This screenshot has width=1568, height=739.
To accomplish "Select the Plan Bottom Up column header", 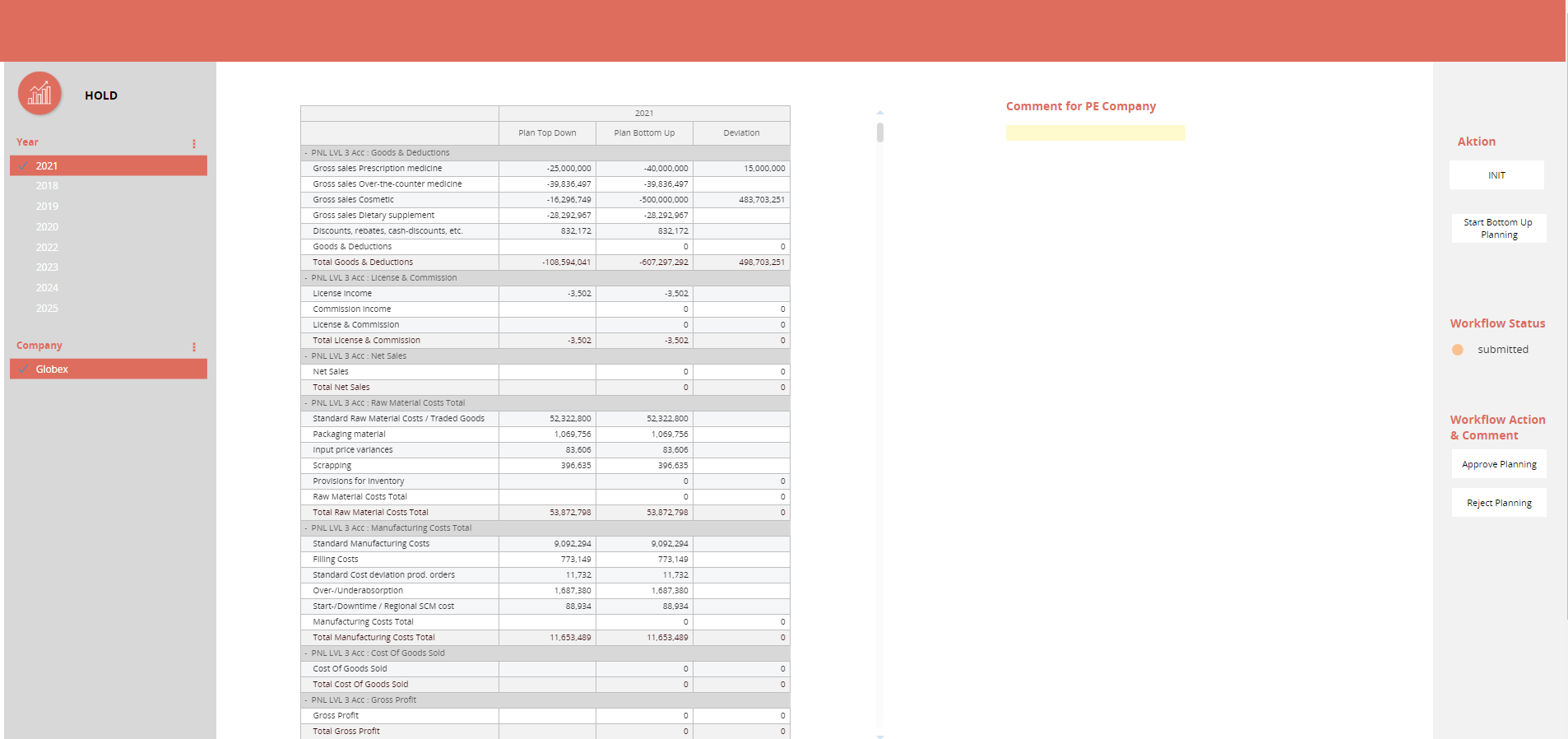I will coord(644,133).
